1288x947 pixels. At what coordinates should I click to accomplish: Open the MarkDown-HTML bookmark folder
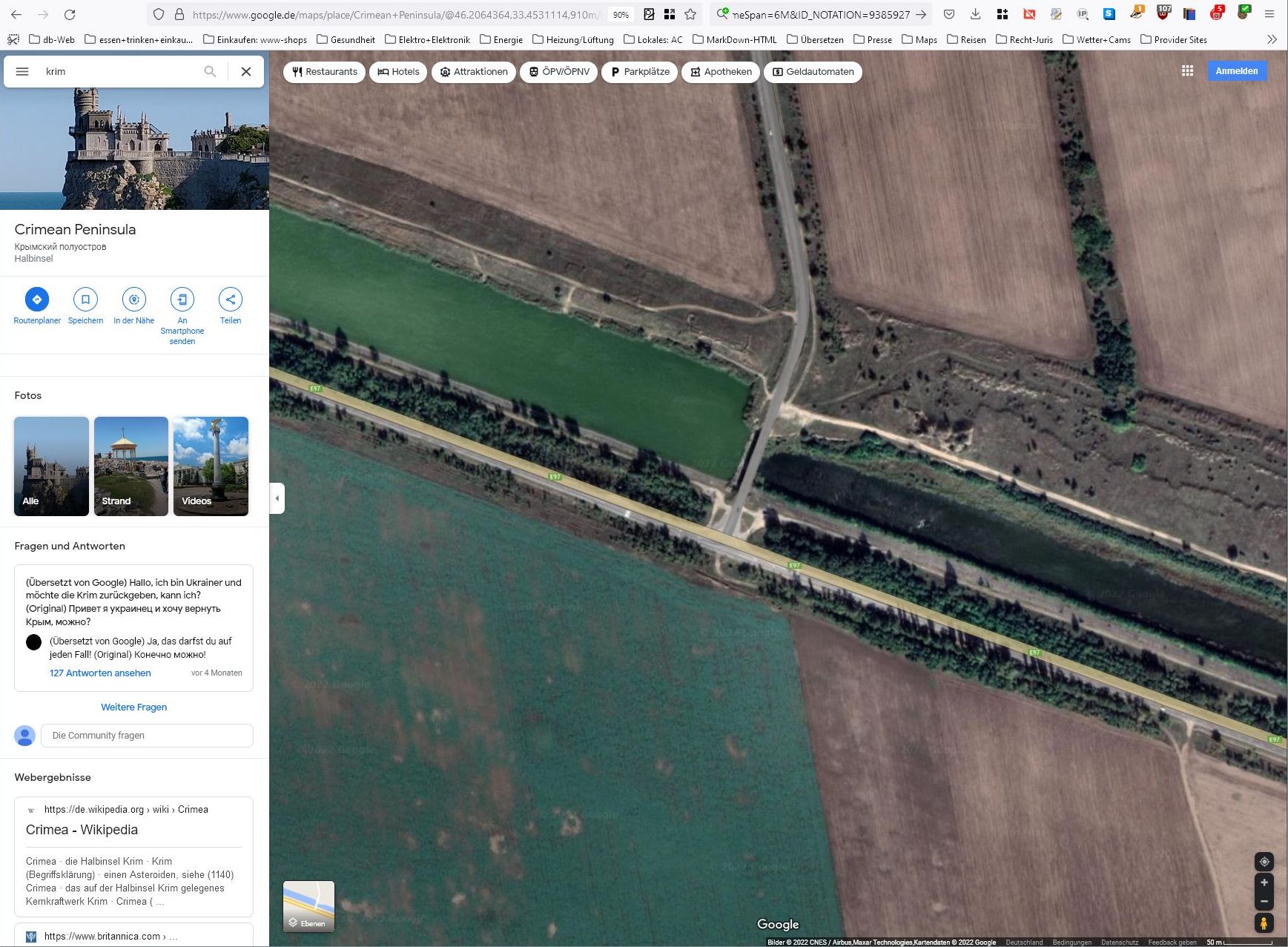click(x=735, y=39)
